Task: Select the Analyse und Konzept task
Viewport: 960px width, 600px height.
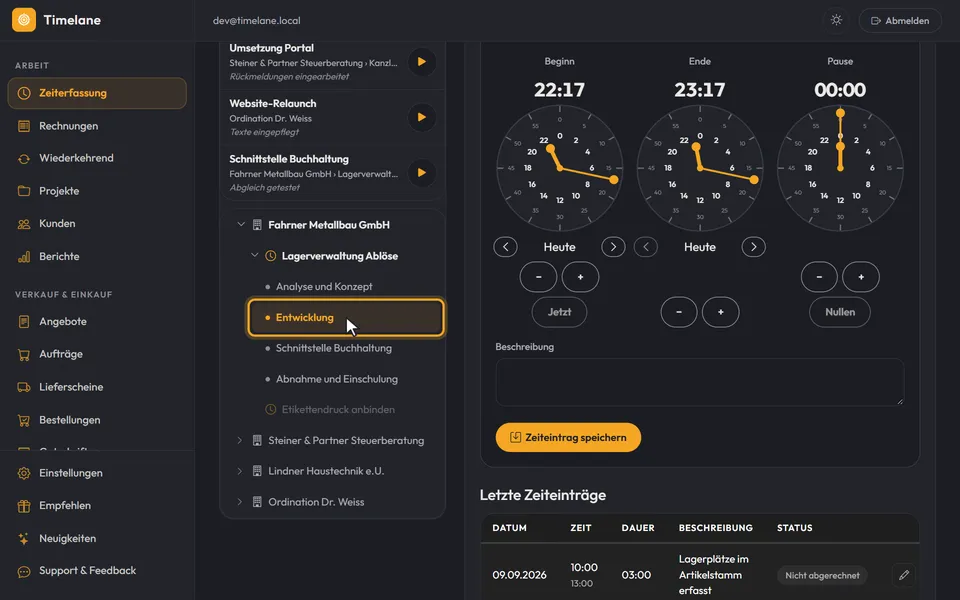Action: pyautogui.click(x=346, y=287)
